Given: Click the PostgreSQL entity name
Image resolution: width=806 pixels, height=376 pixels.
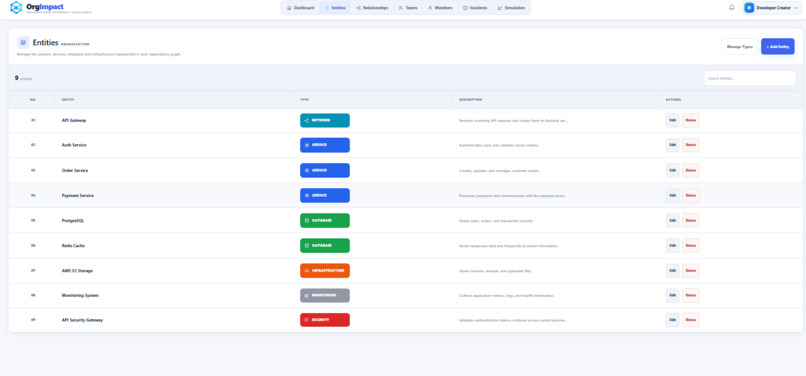Looking at the screenshot, I should coord(72,220).
